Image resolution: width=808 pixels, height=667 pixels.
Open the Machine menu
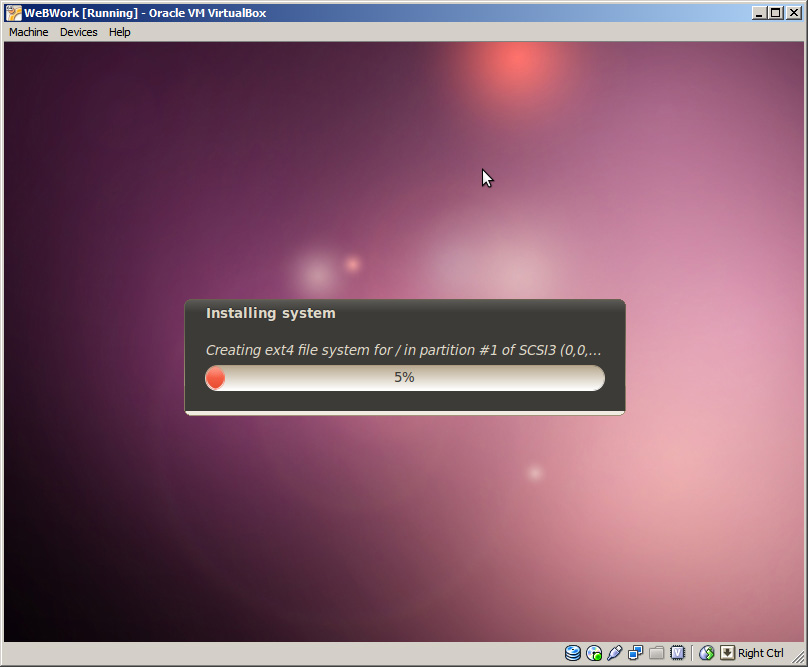pos(28,32)
